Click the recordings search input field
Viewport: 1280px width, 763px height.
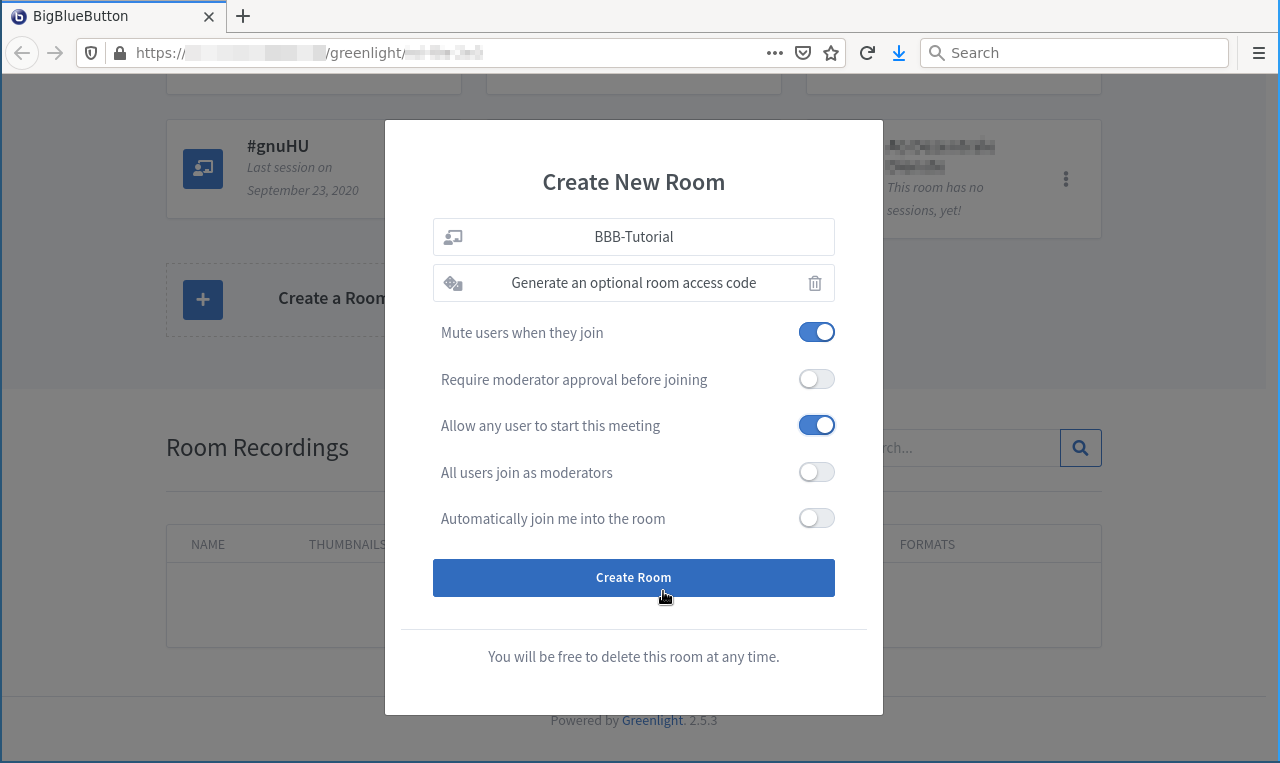(x=971, y=448)
